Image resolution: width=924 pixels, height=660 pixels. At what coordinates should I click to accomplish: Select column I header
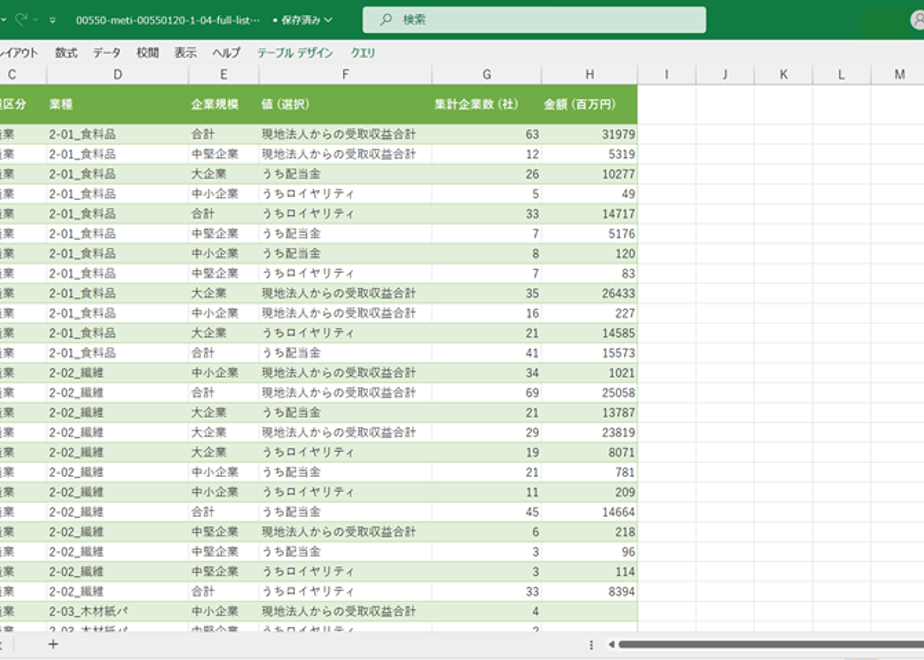coord(666,75)
